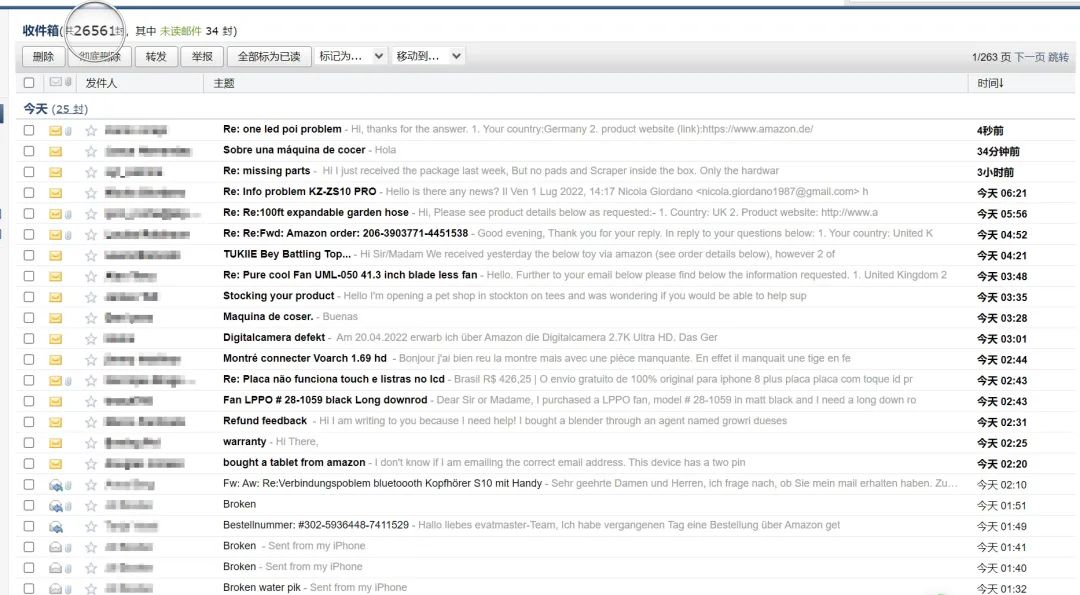This screenshot has height=595, width=1080.
Task: Check the 'Re: one led poi problem' email
Action: [28, 130]
